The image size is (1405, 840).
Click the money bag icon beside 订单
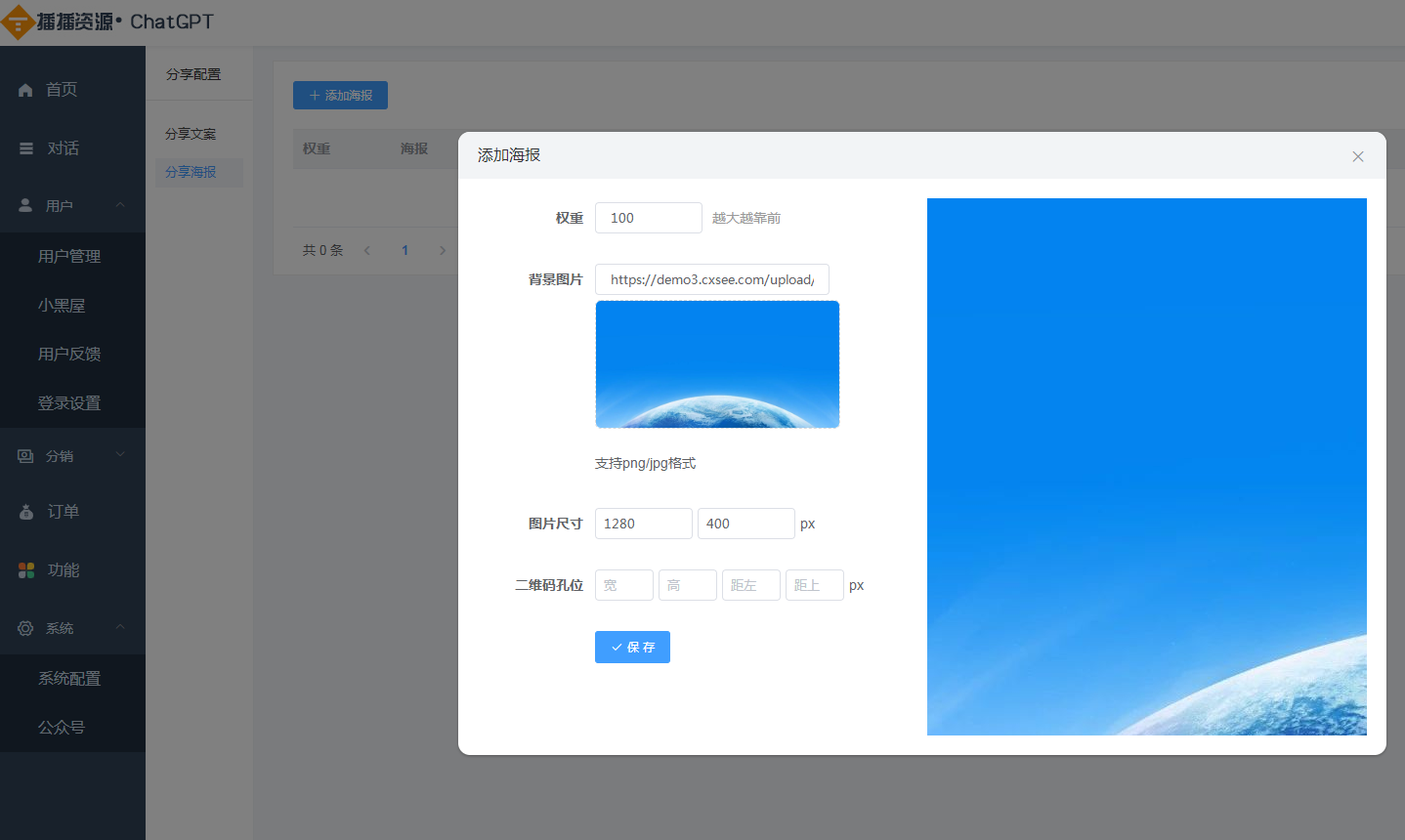[x=26, y=512]
